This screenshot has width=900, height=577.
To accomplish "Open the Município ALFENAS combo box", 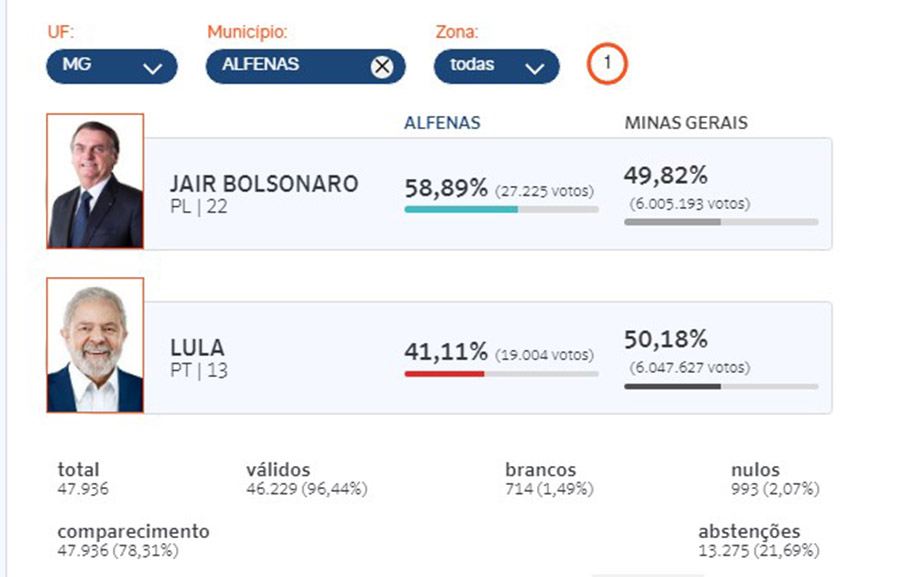I will click(x=290, y=66).
